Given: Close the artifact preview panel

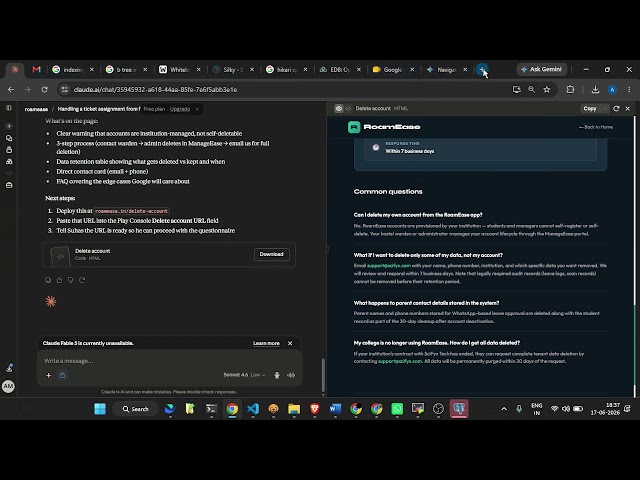Looking at the screenshot, I should (628, 109).
